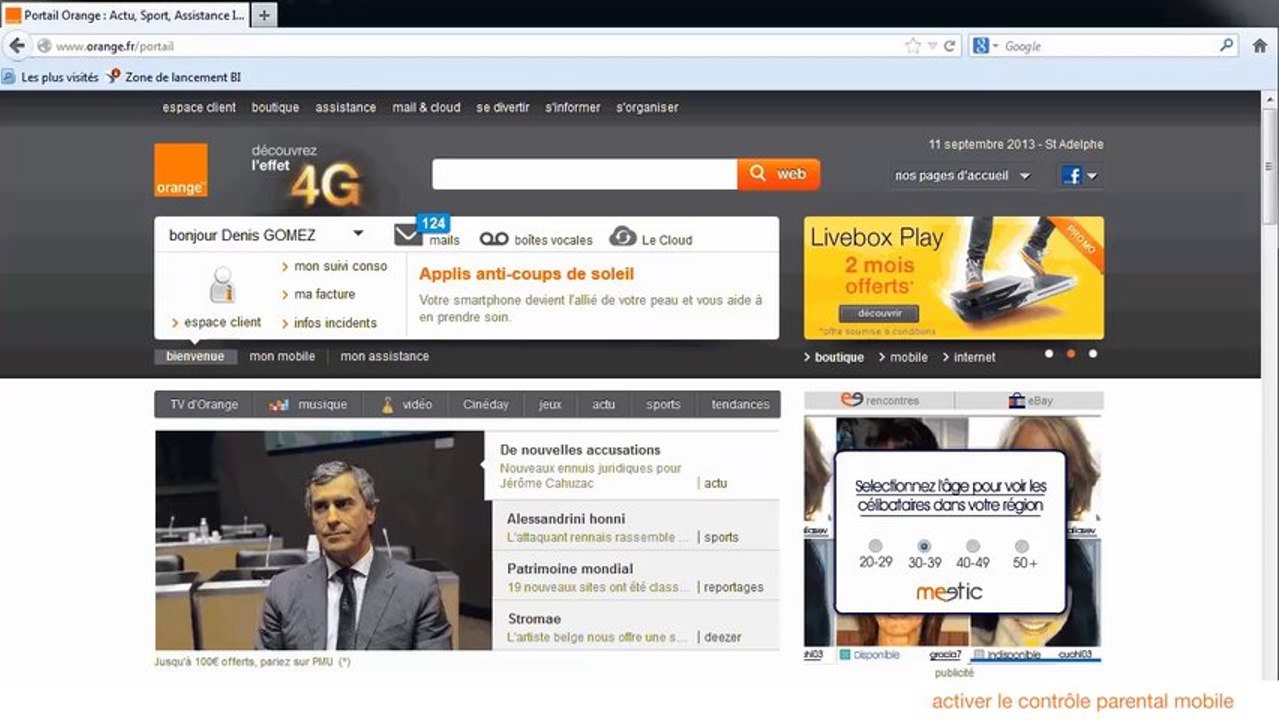Viewport: 1279px width, 720px height.
Task: Click the Les plus visités bookmark icon
Action: coord(9,77)
